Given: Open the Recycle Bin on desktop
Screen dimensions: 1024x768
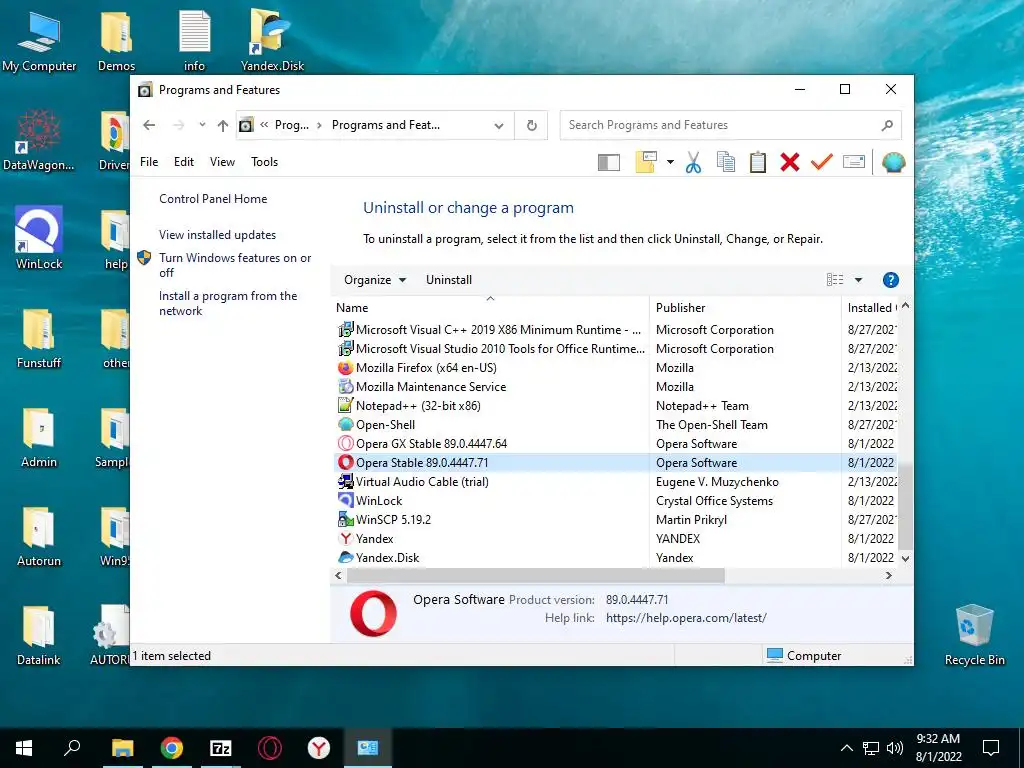Looking at the screenshot, I should [x=974, y=635].
